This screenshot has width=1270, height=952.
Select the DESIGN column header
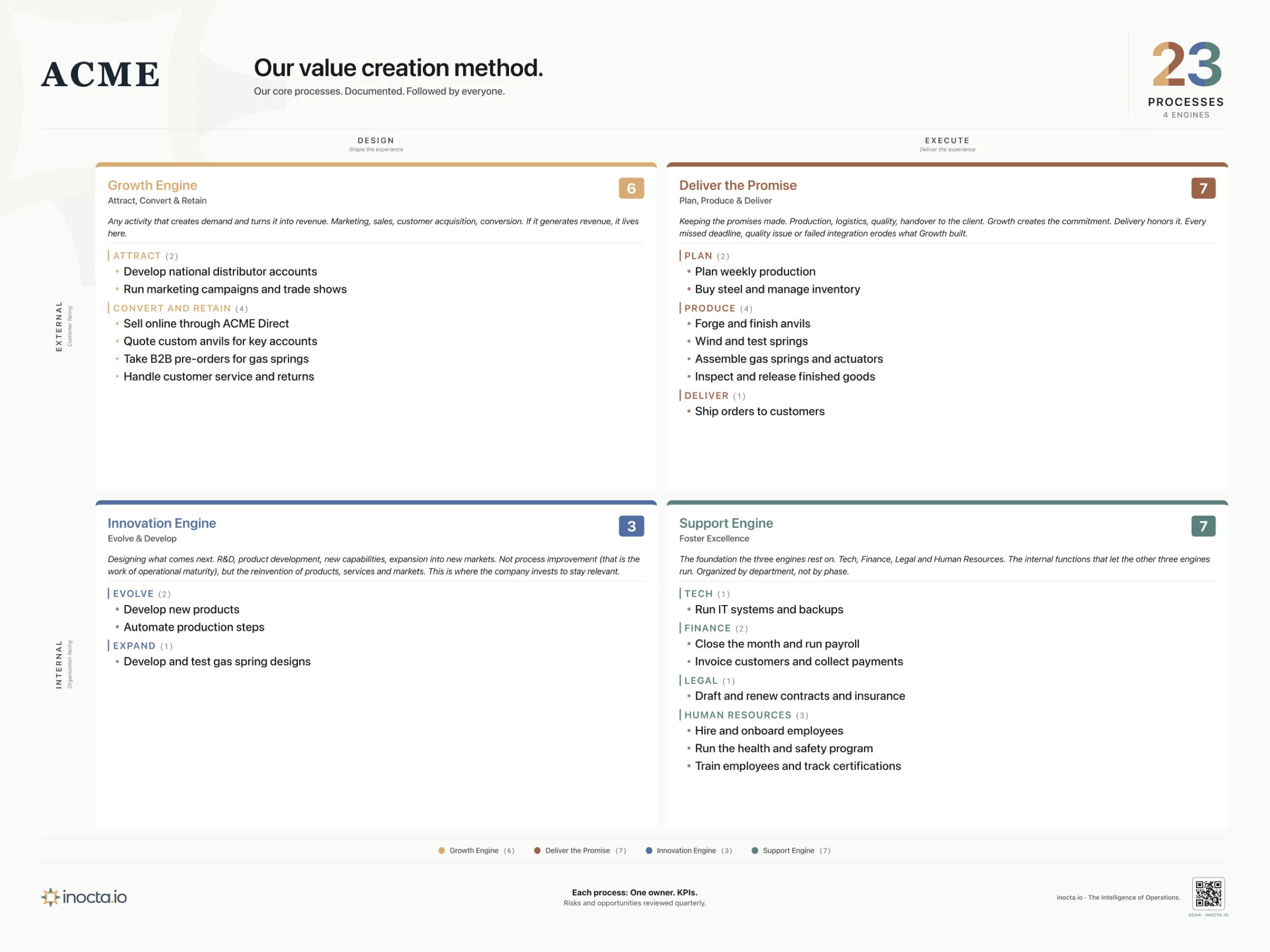(x=376, y=141)
